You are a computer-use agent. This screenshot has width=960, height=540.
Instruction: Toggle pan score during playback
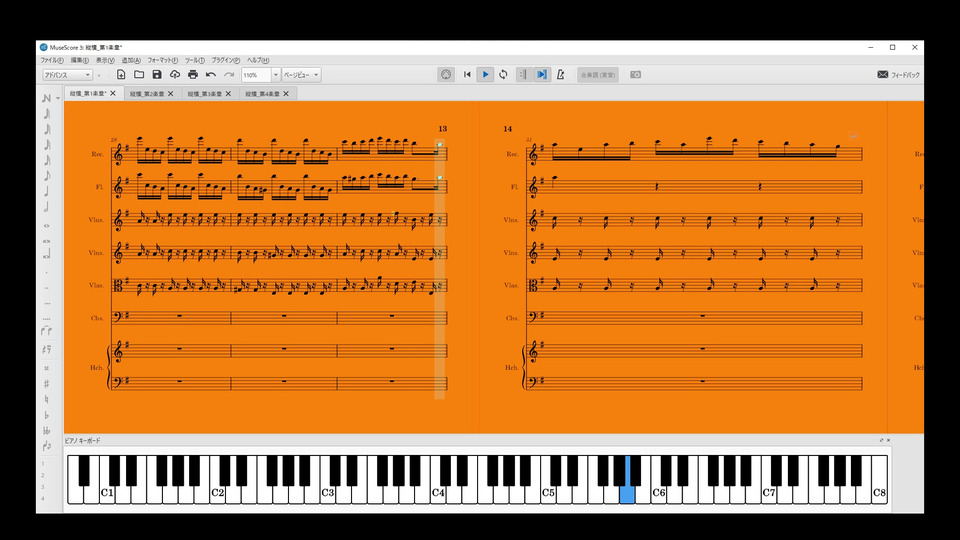[542, 75]
